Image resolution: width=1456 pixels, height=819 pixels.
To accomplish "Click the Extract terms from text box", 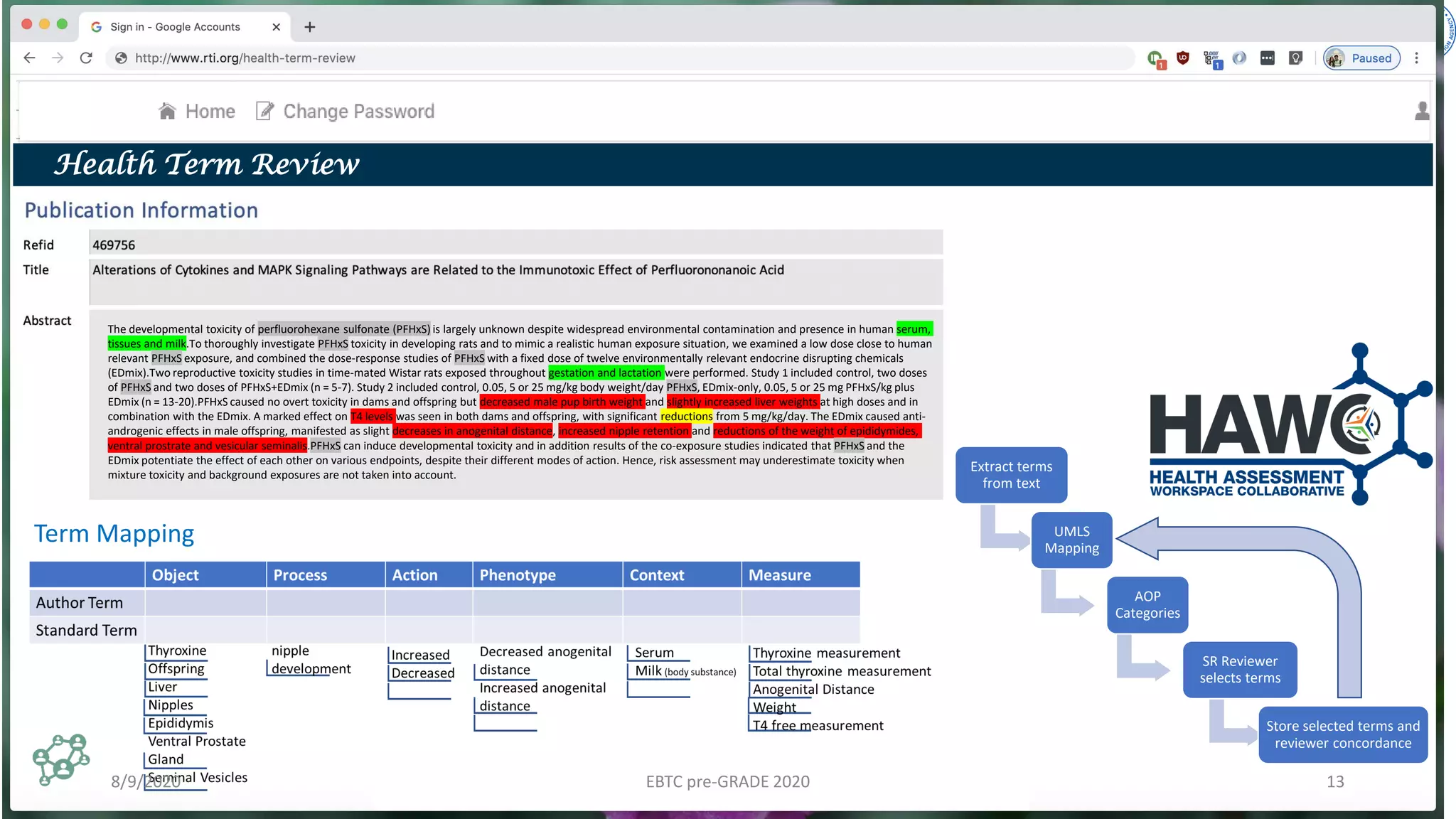I will [x=1011, y=475].
